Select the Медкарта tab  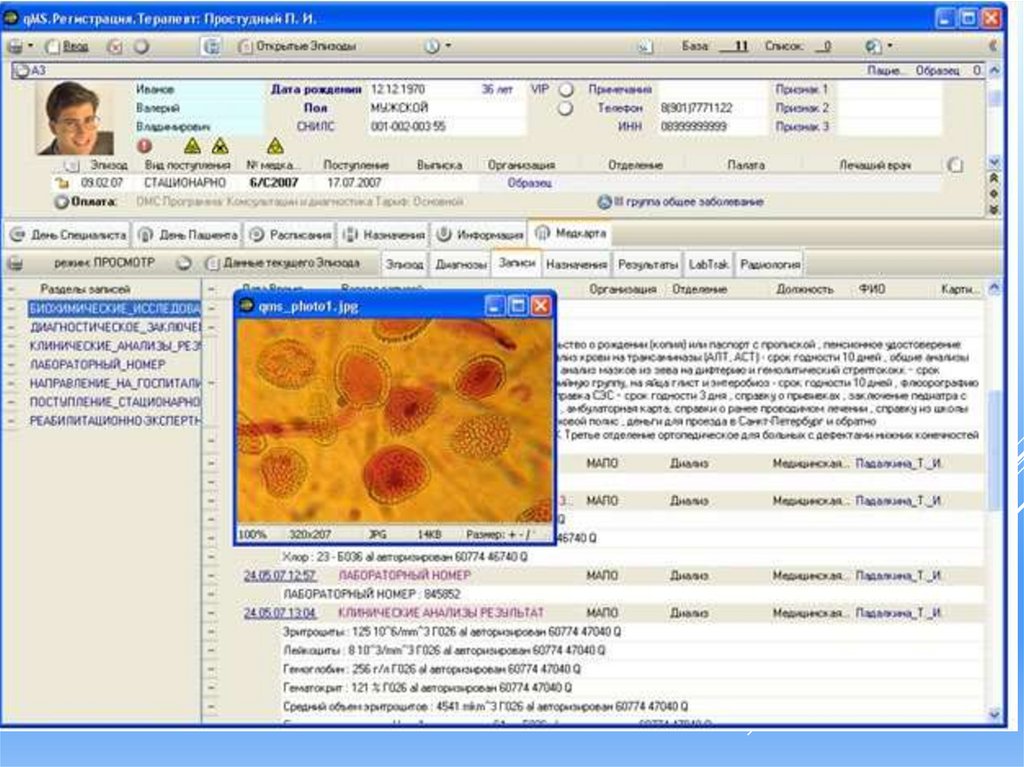[x=571, y=233]
